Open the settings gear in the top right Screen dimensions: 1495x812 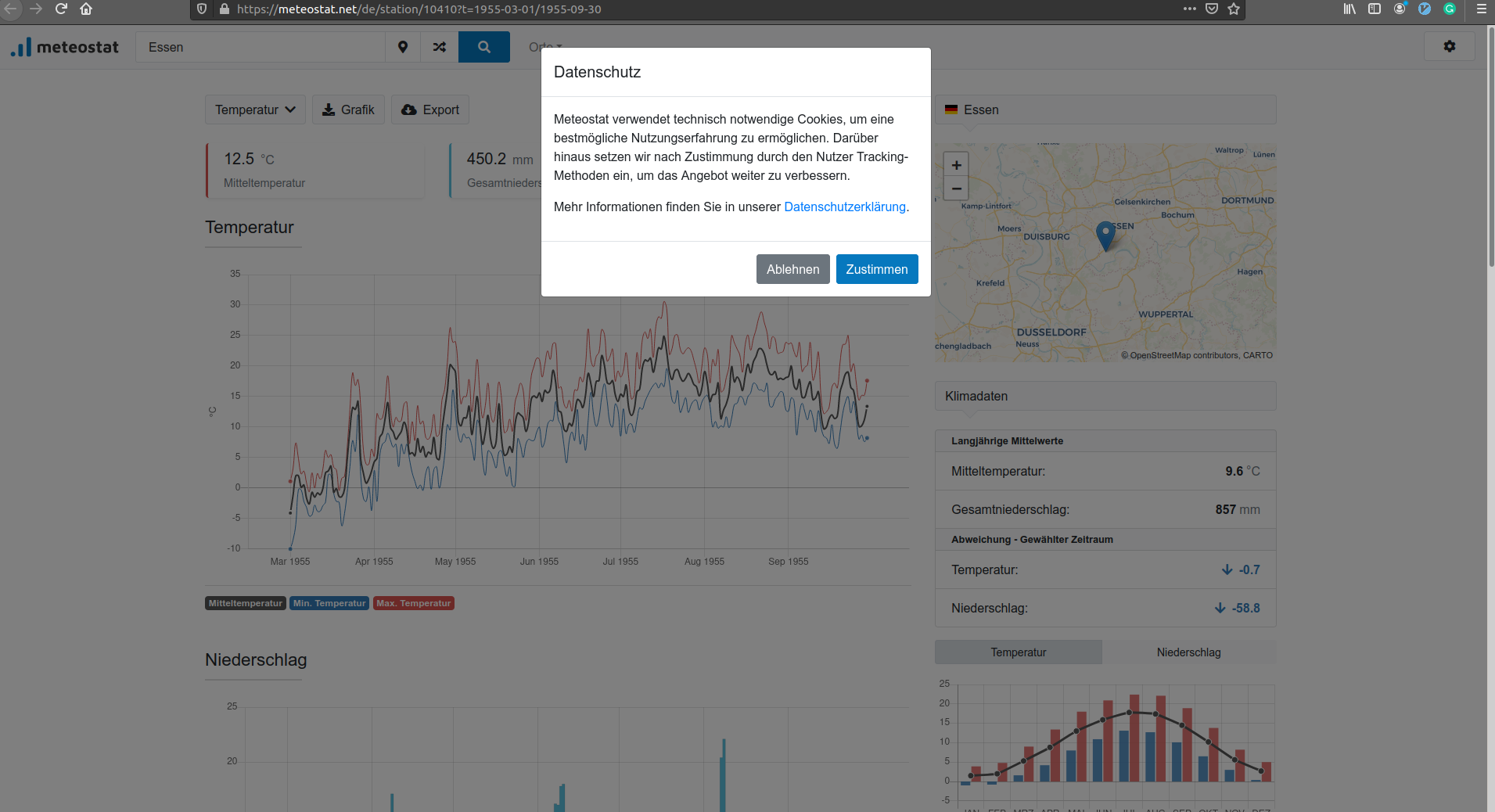tap(1450, 46)
